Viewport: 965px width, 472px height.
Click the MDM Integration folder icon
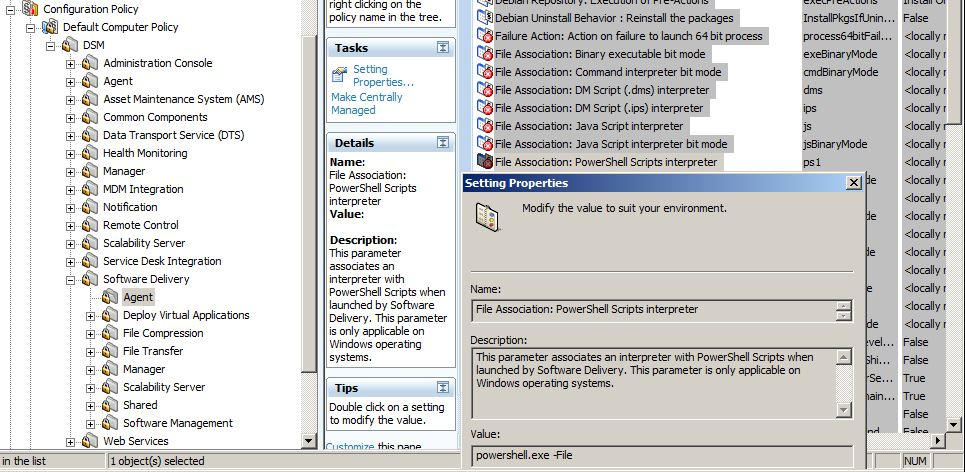(90, 189)
